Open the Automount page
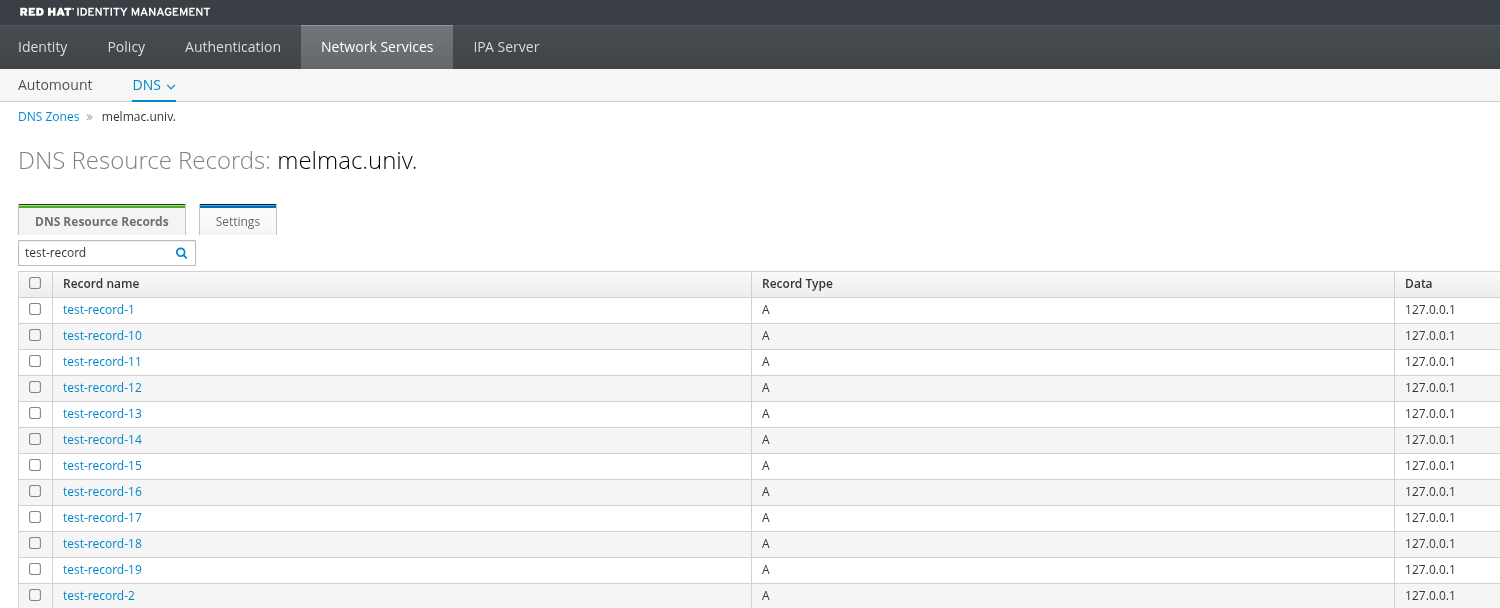 (x=55, y=85)
